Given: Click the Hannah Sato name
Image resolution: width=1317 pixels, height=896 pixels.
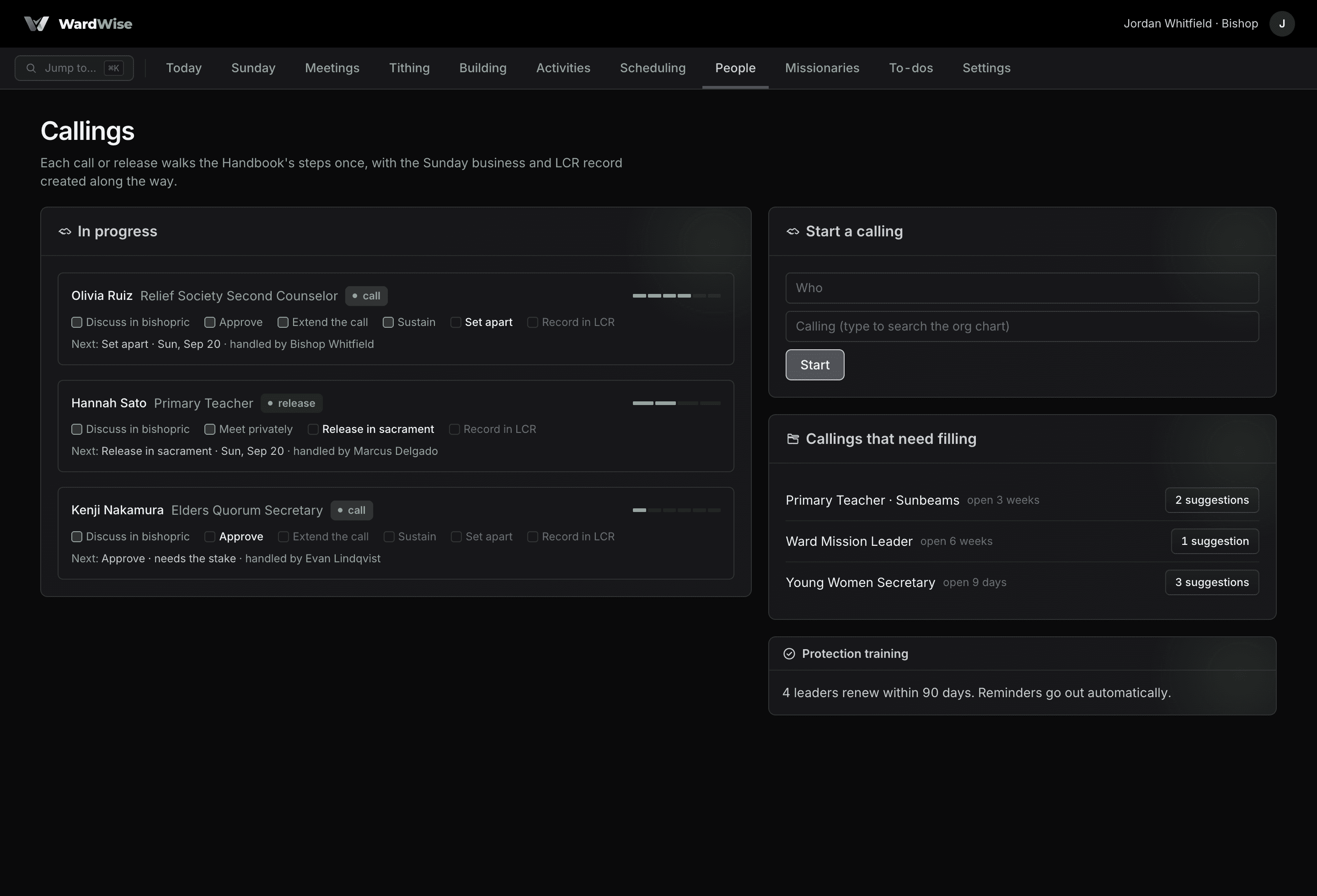Looking at the screenshot, I should pos(109,403).
